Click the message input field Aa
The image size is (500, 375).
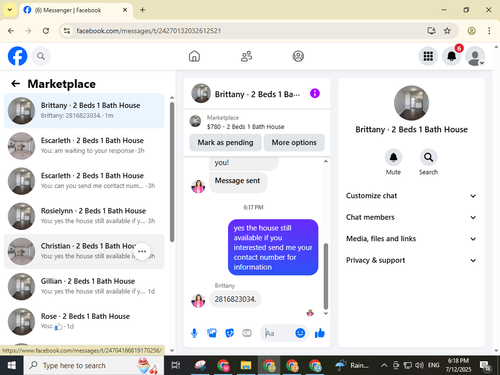(x=277, y=333)
